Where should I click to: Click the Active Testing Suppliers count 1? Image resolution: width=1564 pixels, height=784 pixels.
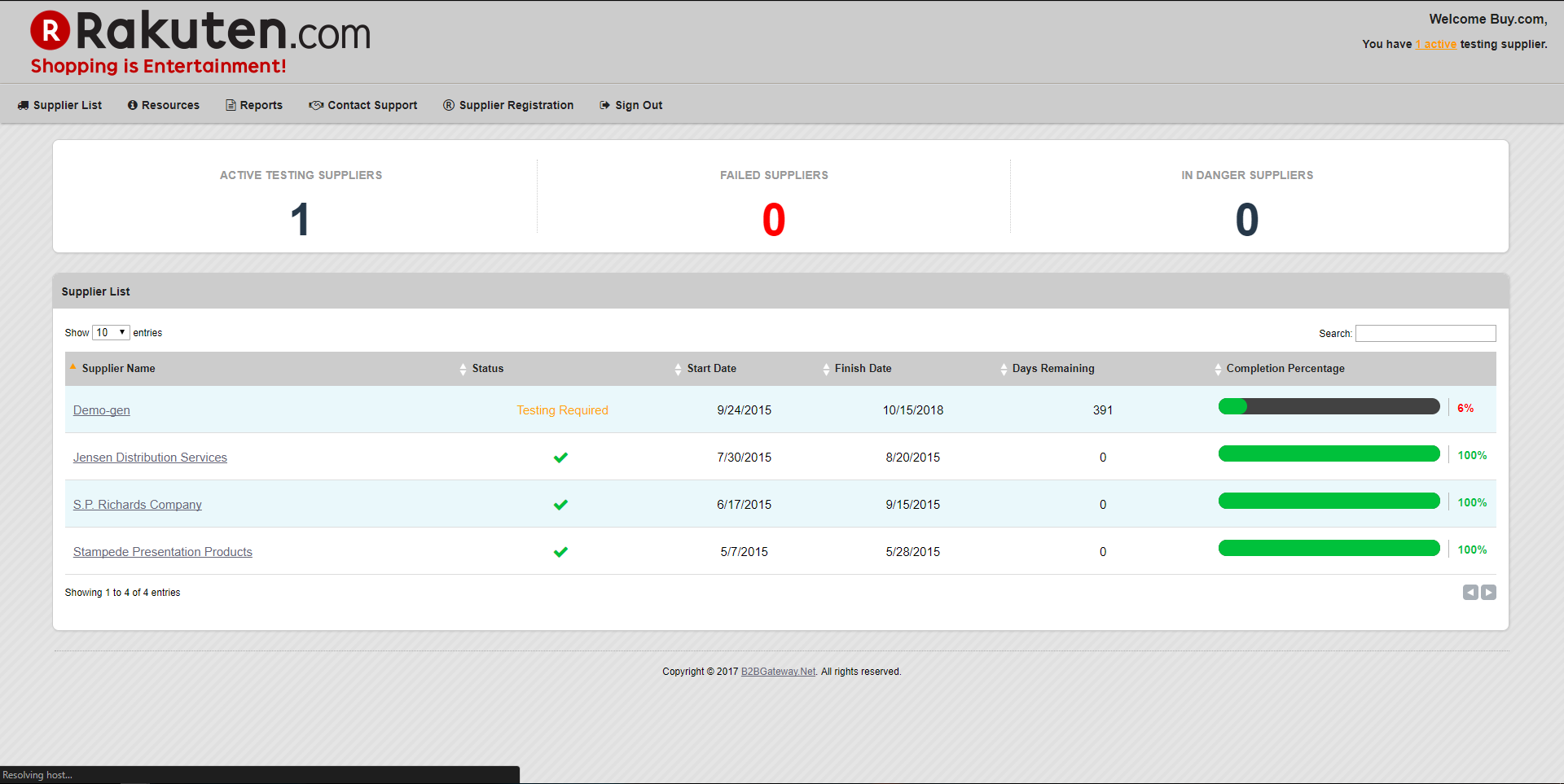pyautogui.click(x=301, y=220)
